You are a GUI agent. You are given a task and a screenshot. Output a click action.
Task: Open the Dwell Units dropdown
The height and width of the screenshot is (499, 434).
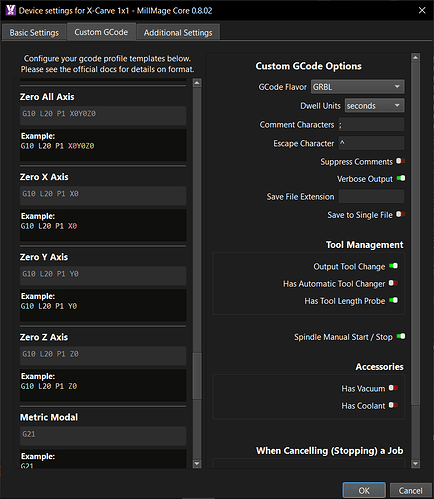(x=374, y=106)
